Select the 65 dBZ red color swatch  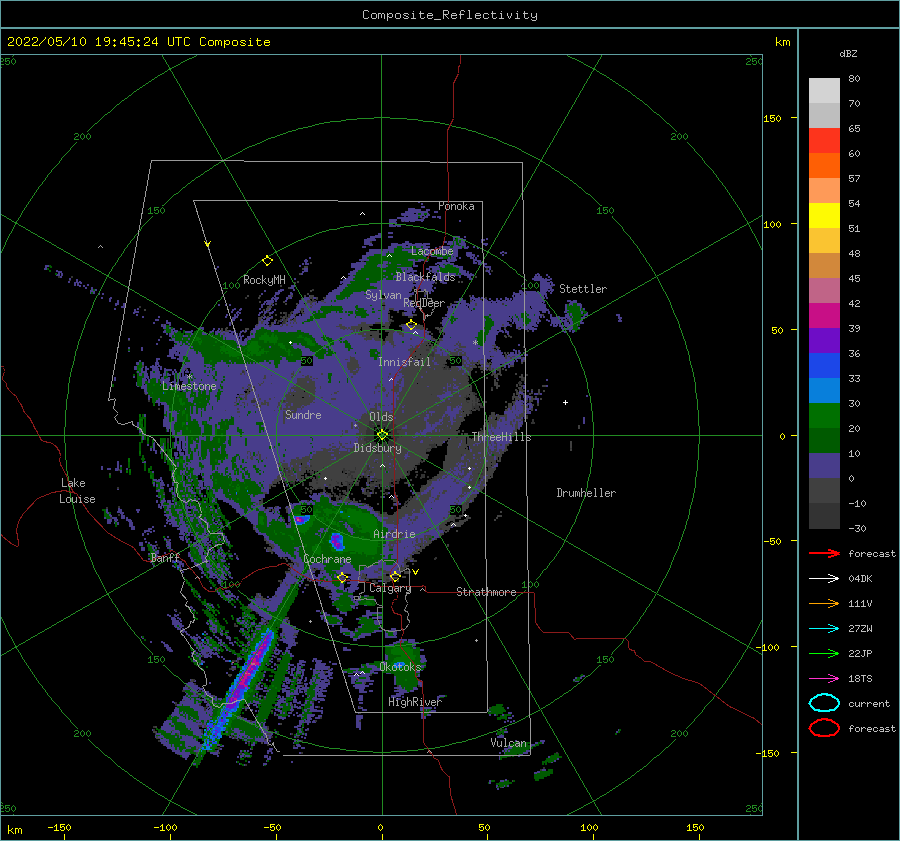[824, 140]
